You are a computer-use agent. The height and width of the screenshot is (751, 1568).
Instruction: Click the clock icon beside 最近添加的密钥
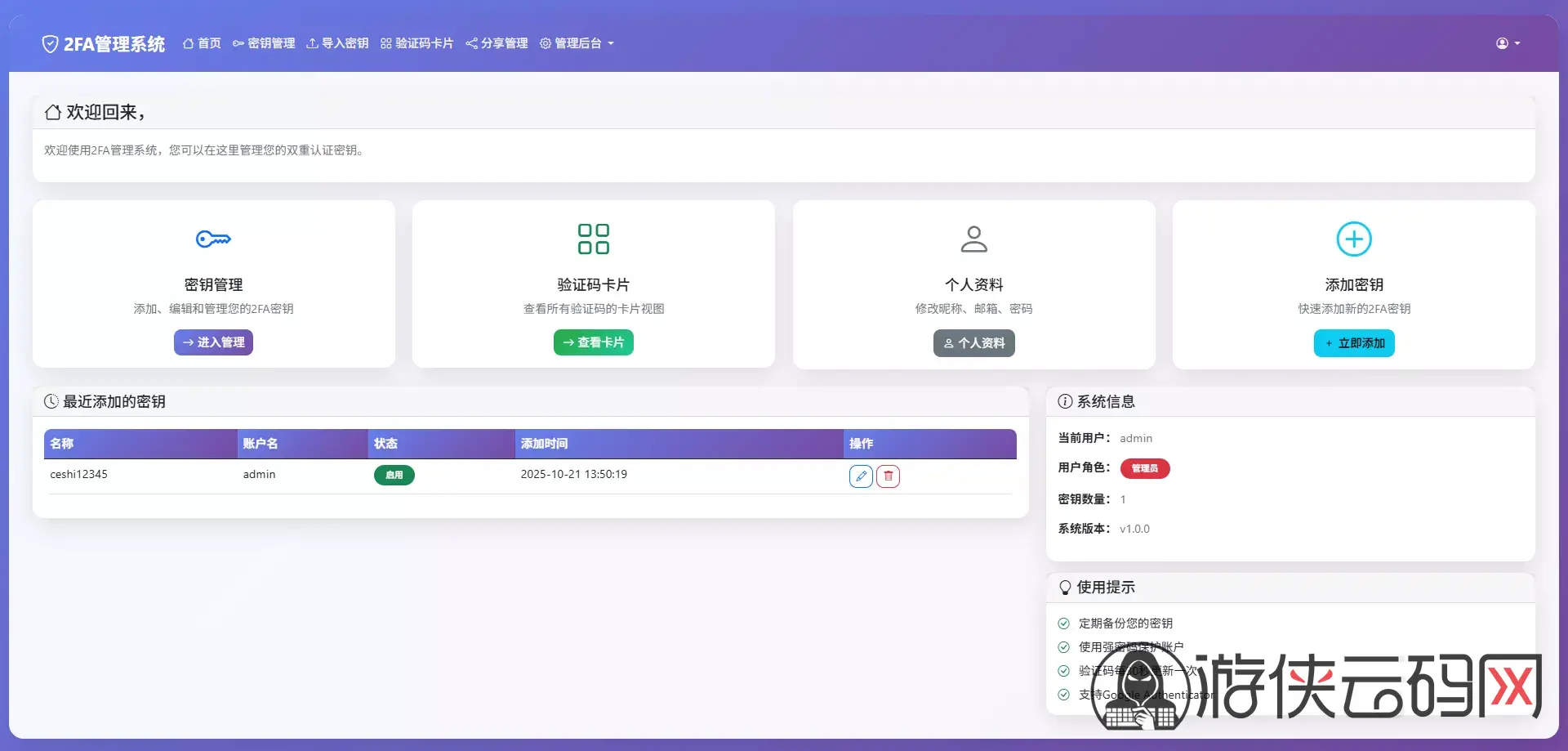coord(51,401)
